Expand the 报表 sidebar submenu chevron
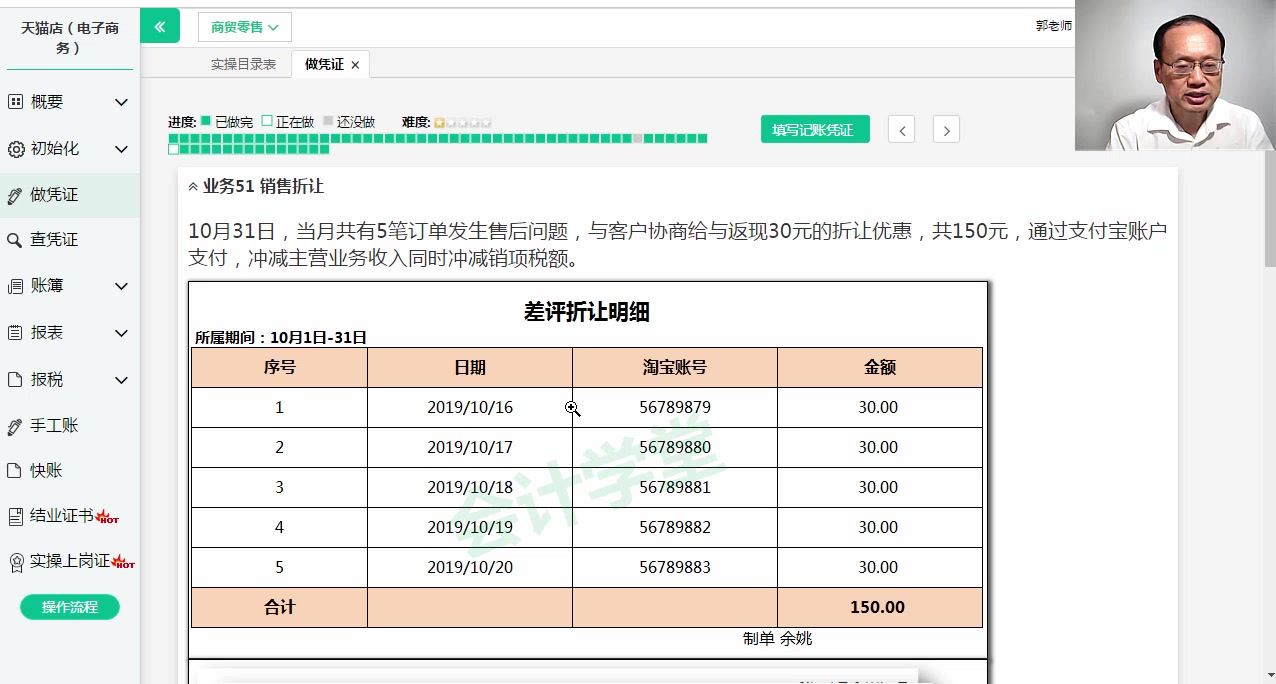The width and height of the screenshot is (1276, 684). [x=121, y=333]
